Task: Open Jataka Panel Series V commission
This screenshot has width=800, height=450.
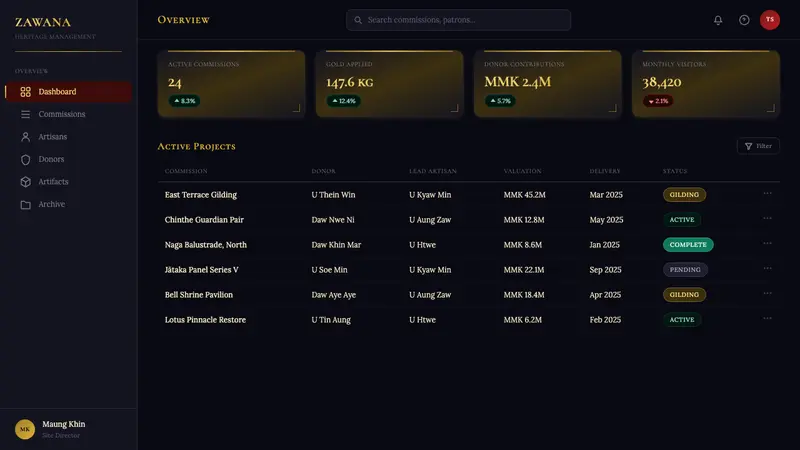Action: click(x=202, y=269)
